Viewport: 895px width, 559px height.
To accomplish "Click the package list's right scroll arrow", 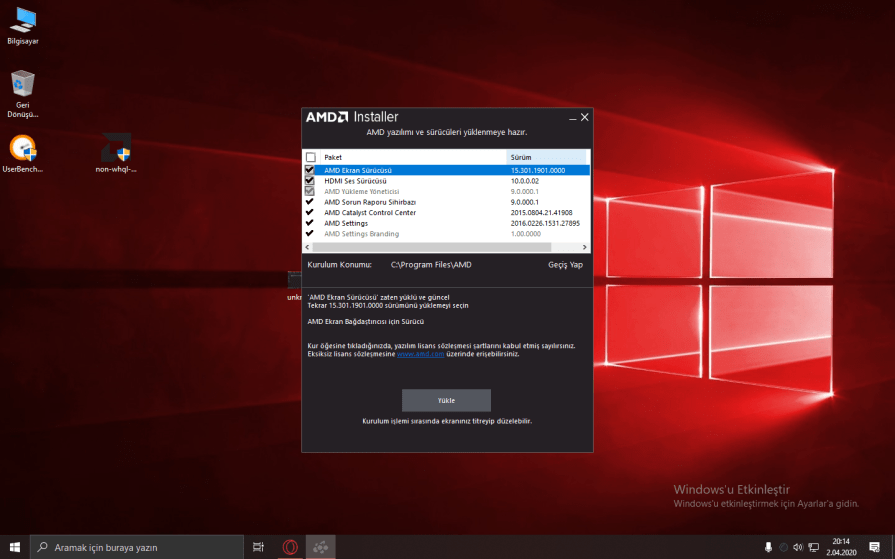I will point(584,247).
